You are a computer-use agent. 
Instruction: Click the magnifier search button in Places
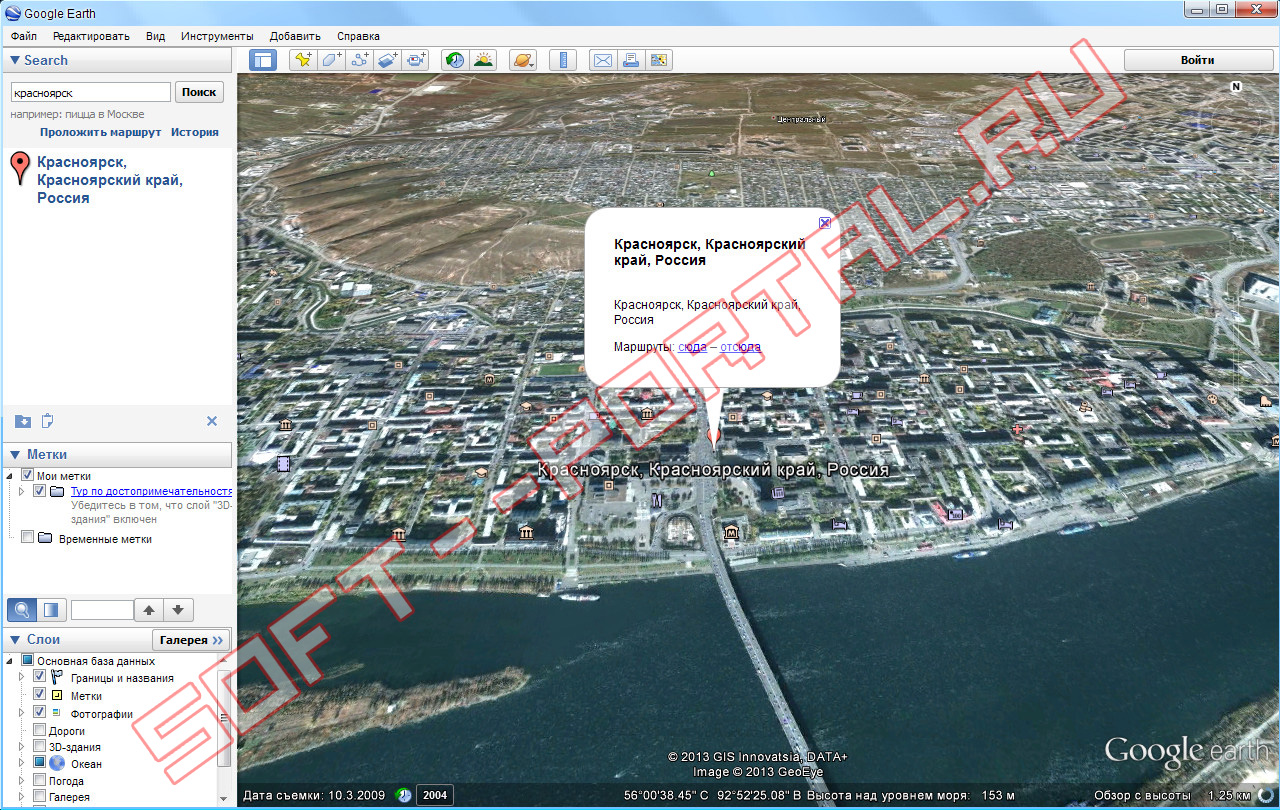click(23, 609)
